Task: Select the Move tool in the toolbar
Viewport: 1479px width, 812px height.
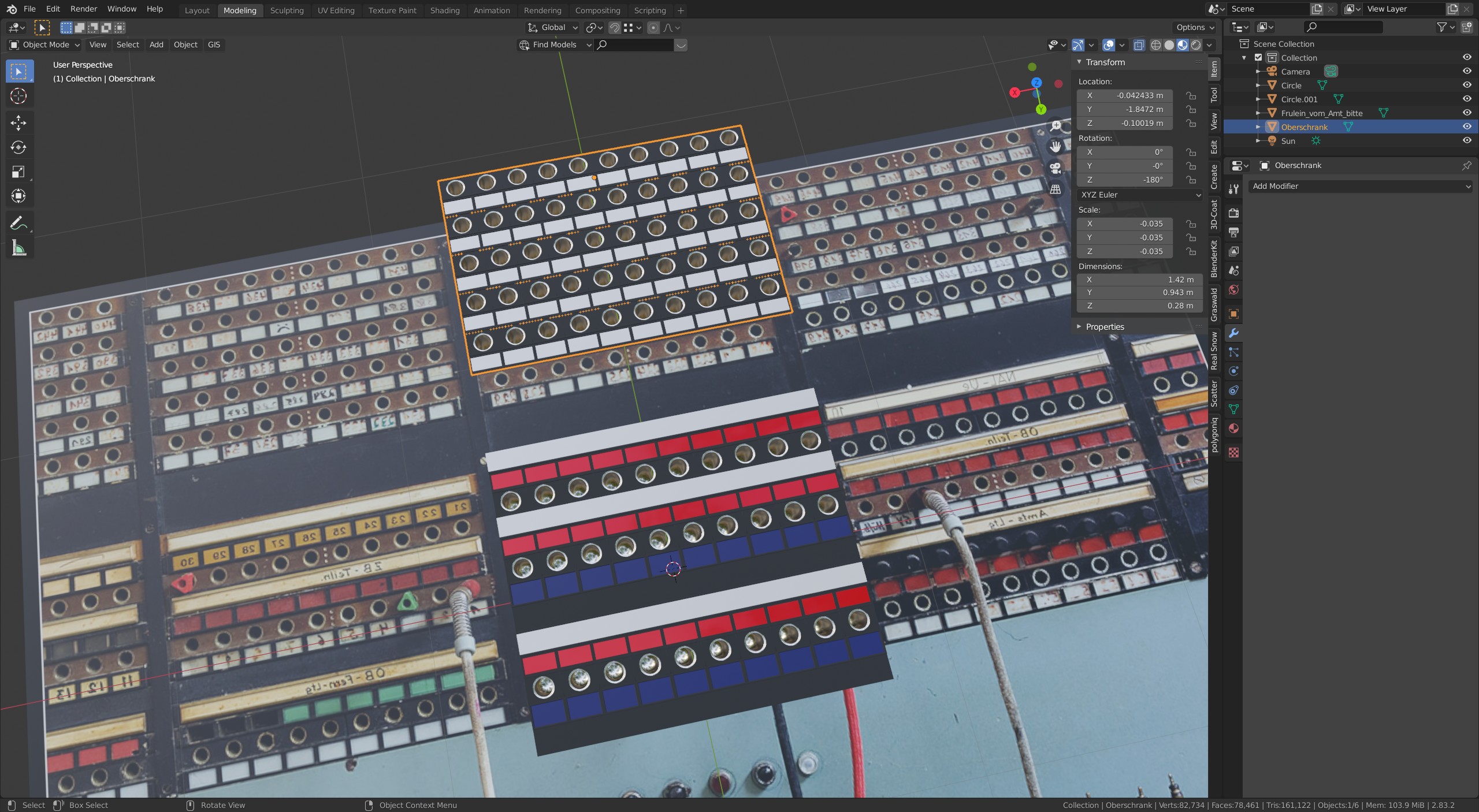Action: pos(18,122)
